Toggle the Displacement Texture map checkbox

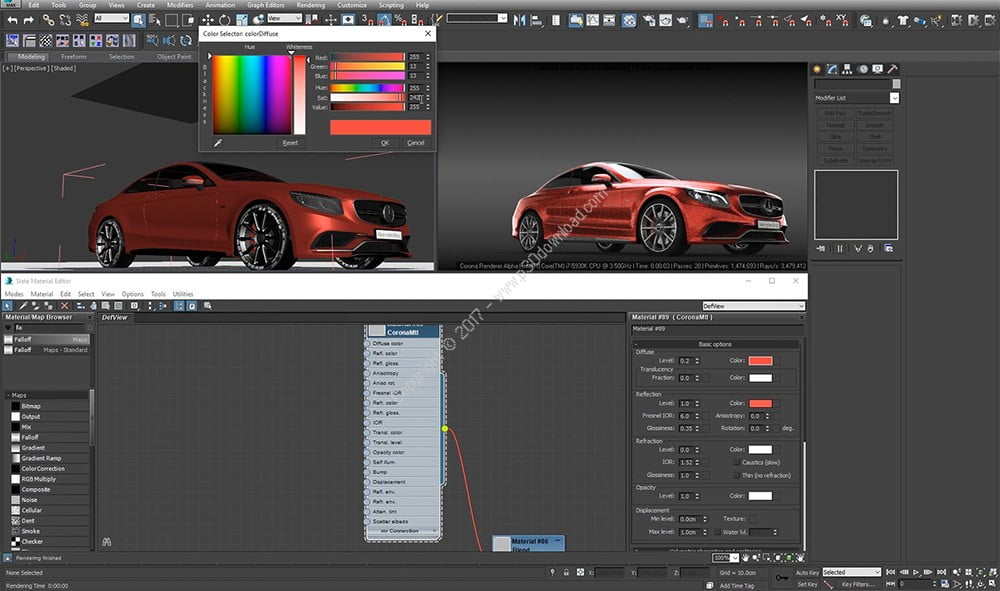tap(753, 519)
